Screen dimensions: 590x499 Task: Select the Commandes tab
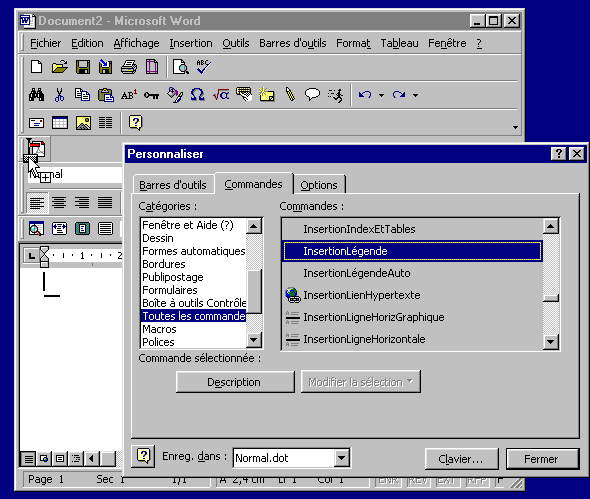(253, 184)
